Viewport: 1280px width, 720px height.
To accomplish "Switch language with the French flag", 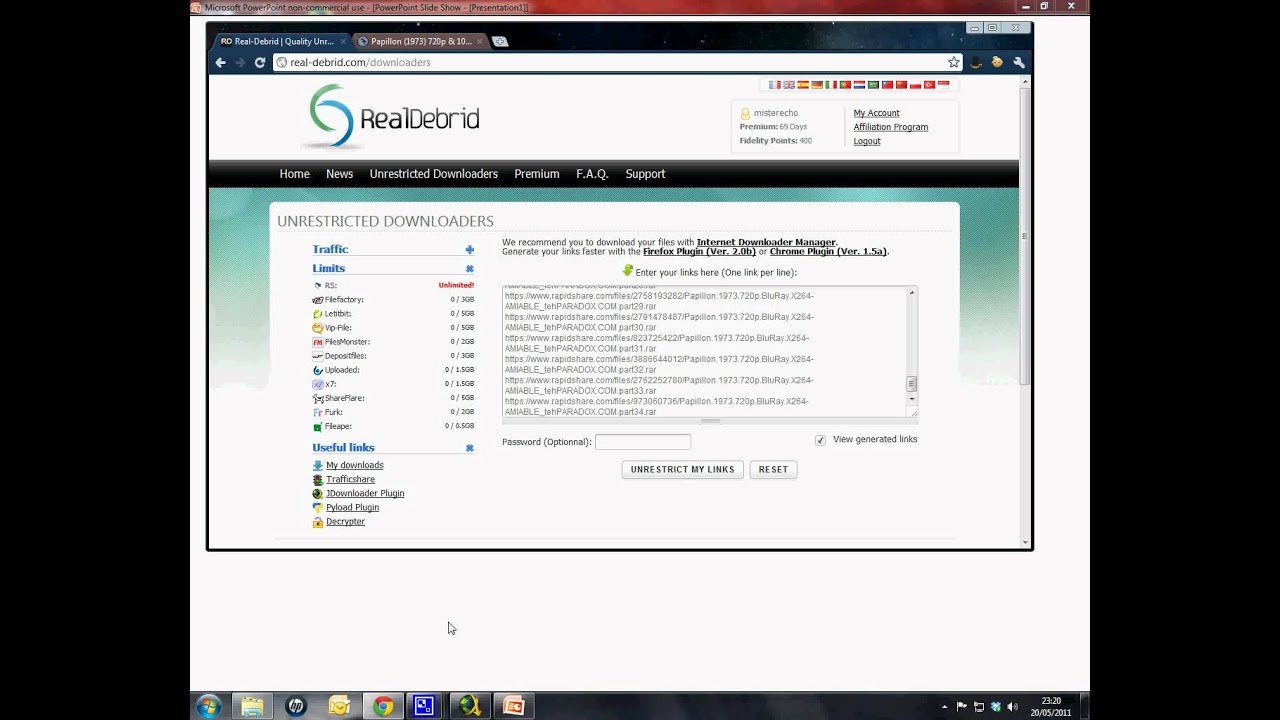I will click(x=774, y=85).
